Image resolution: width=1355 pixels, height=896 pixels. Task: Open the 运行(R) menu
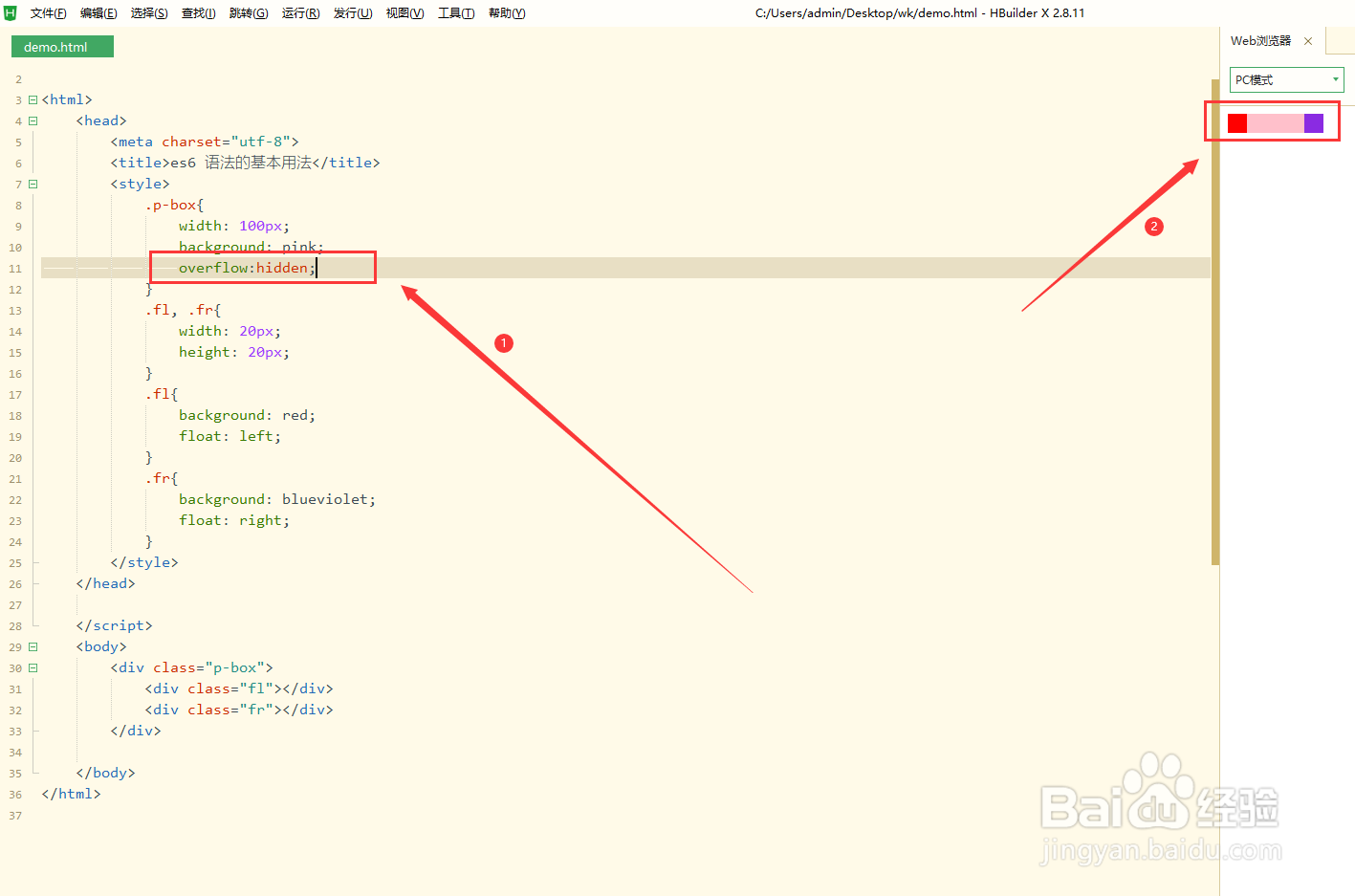click(300, 13)
